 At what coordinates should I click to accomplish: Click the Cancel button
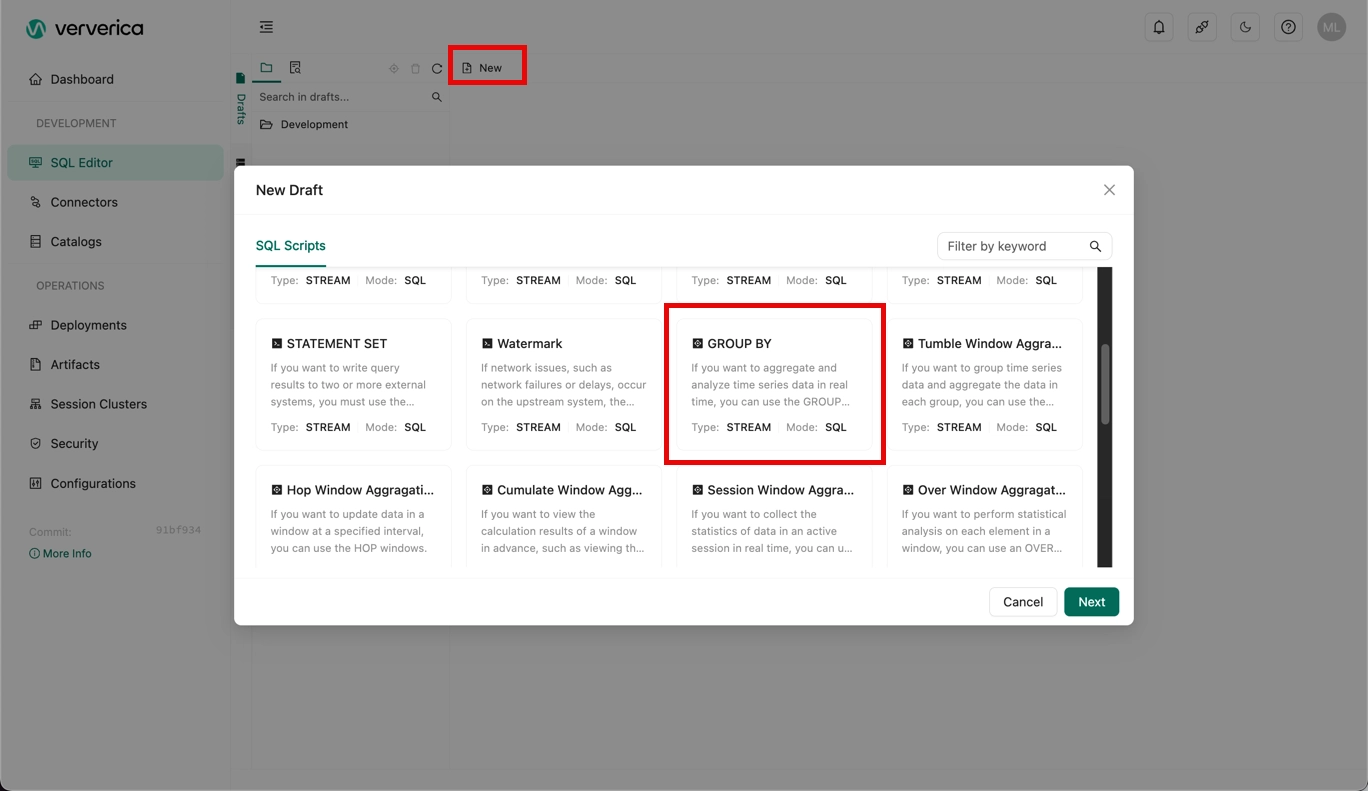(1023, 602)
